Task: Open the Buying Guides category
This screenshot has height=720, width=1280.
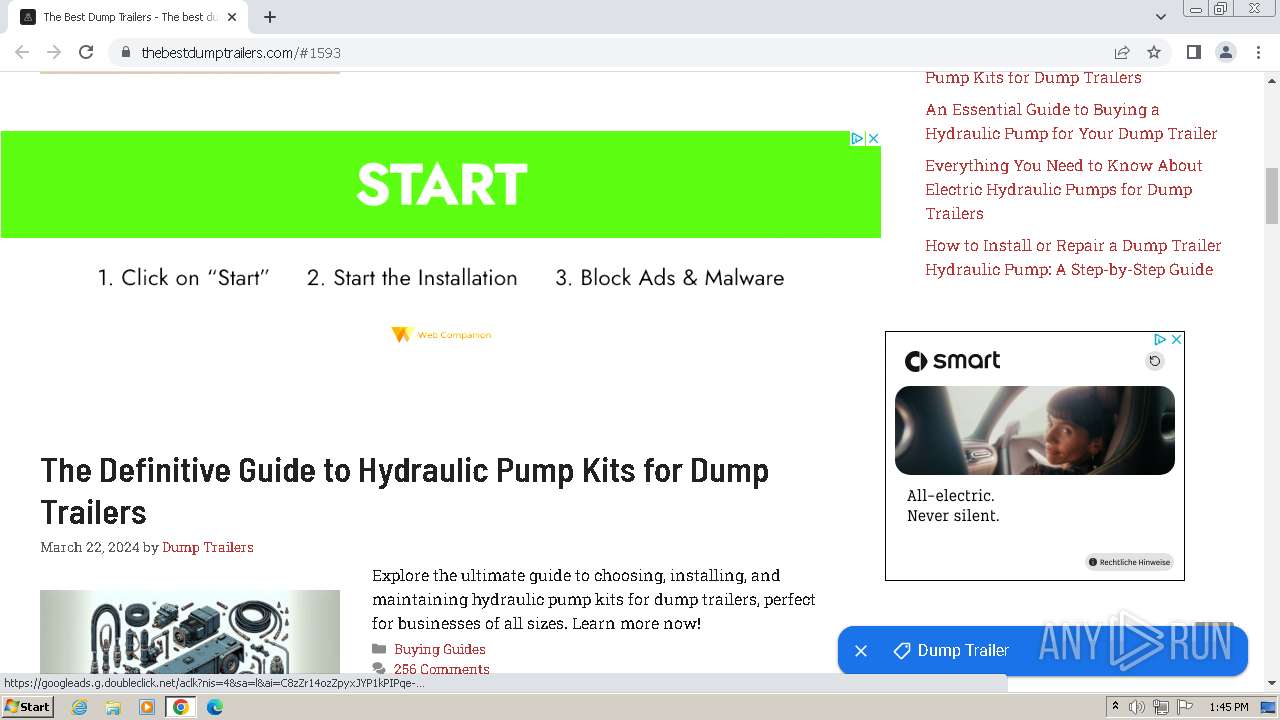Action: click(x=440, y=649)
